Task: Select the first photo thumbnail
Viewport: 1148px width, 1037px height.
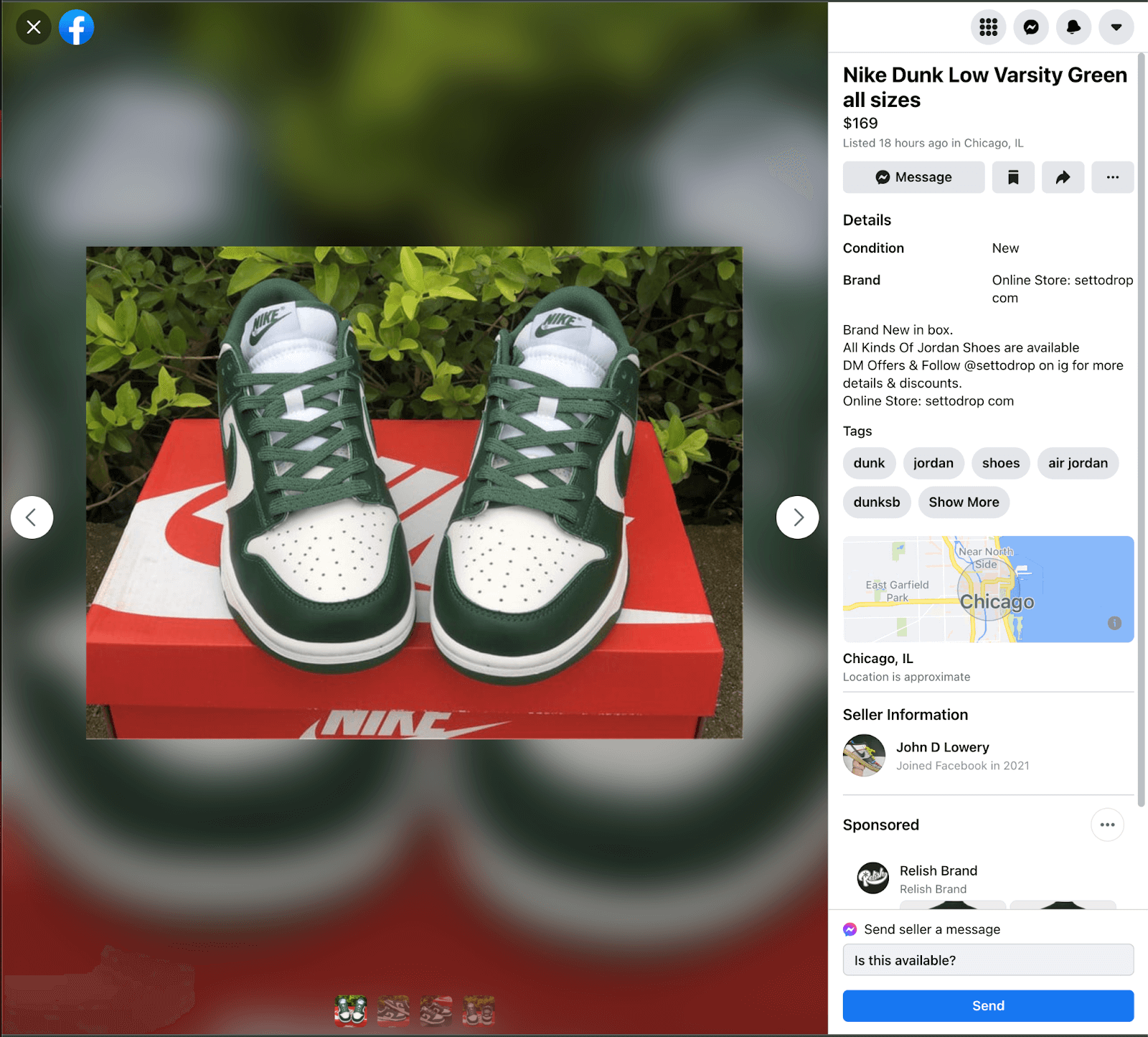Action: tap(350, 1010)
